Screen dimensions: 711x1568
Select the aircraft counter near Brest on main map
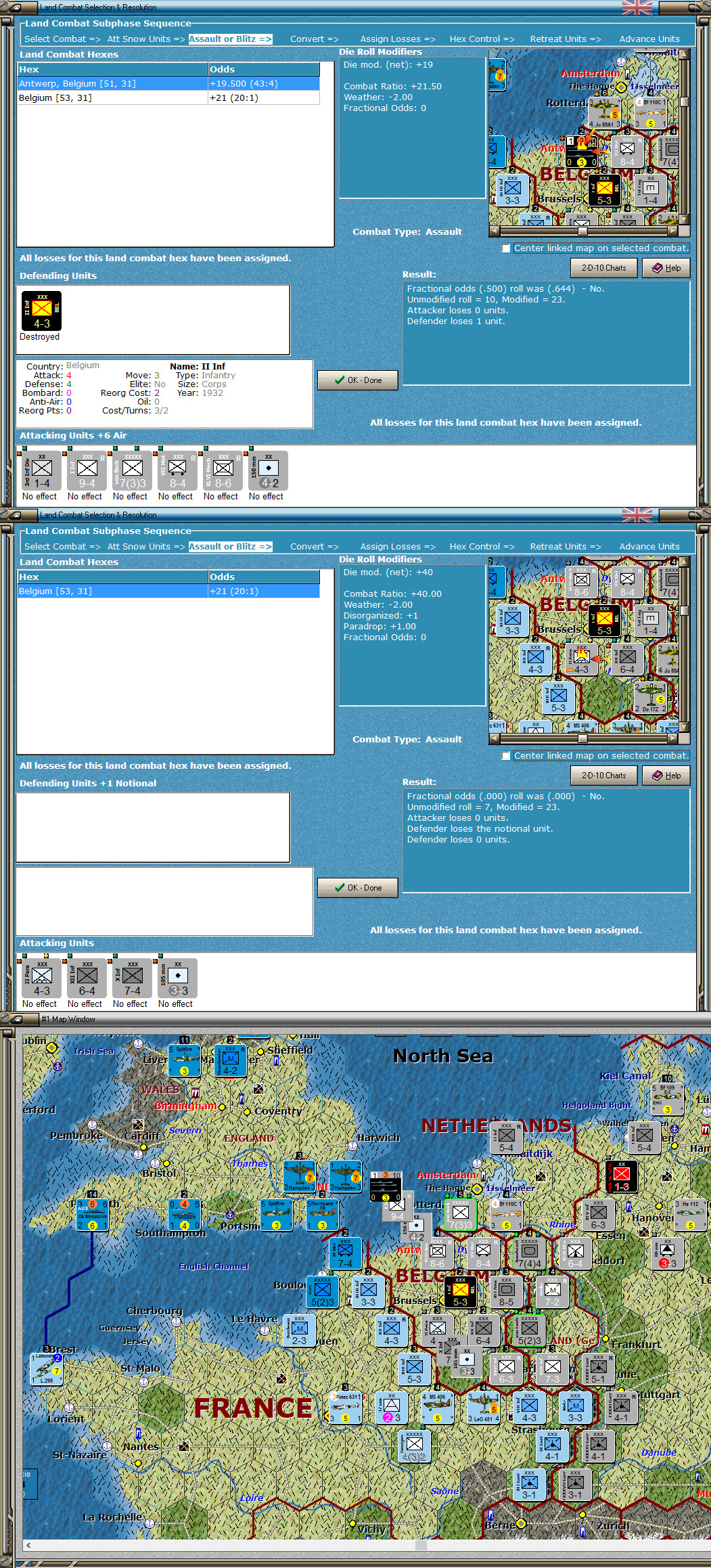coord(47,1369)
